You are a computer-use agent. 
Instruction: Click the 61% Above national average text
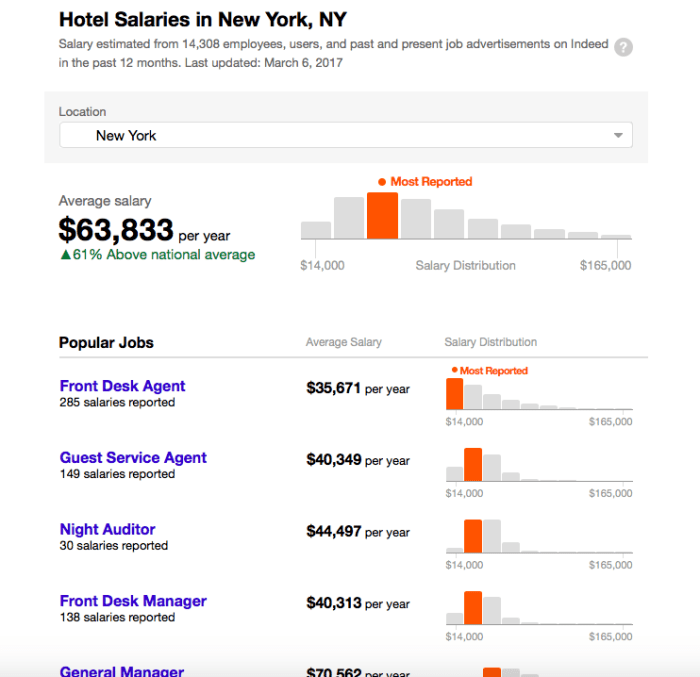point(157,255)
